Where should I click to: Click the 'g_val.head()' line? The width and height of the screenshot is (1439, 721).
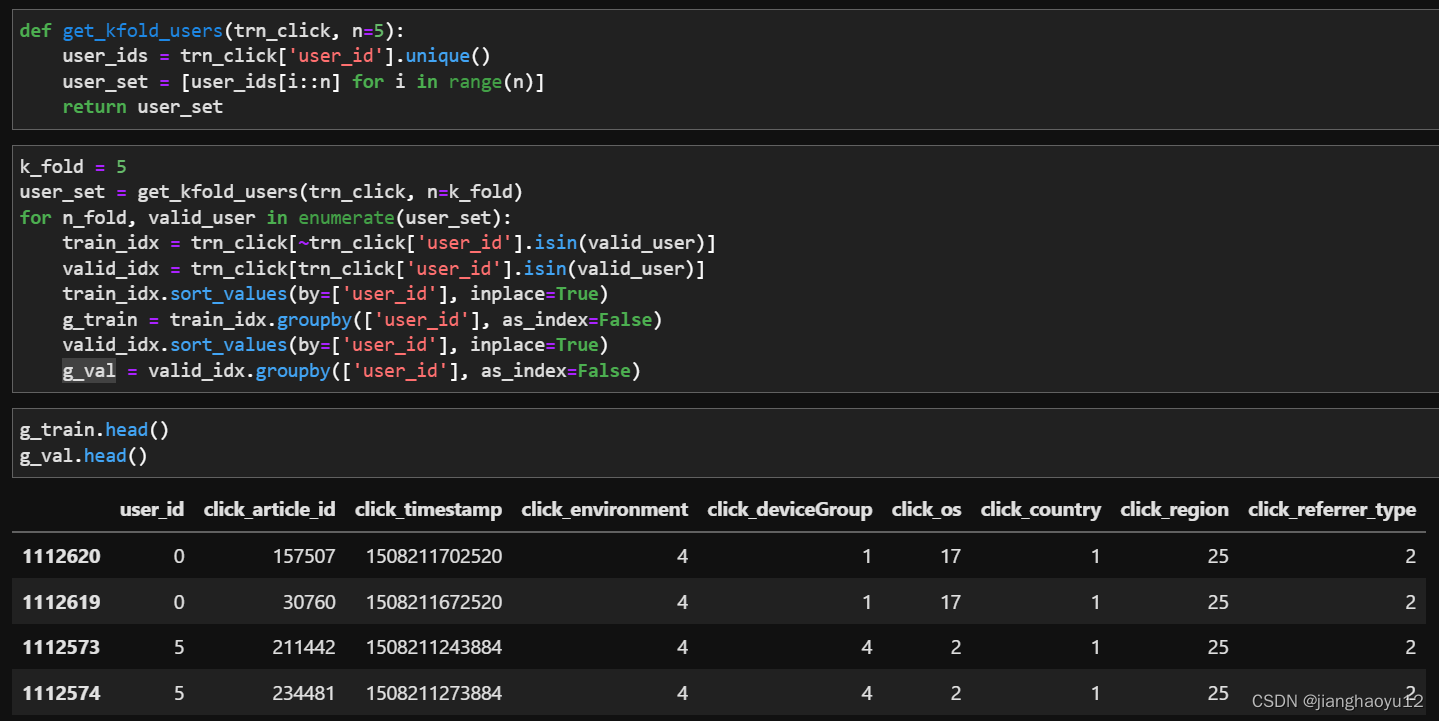pyautogui.click(x=84, y=456)
